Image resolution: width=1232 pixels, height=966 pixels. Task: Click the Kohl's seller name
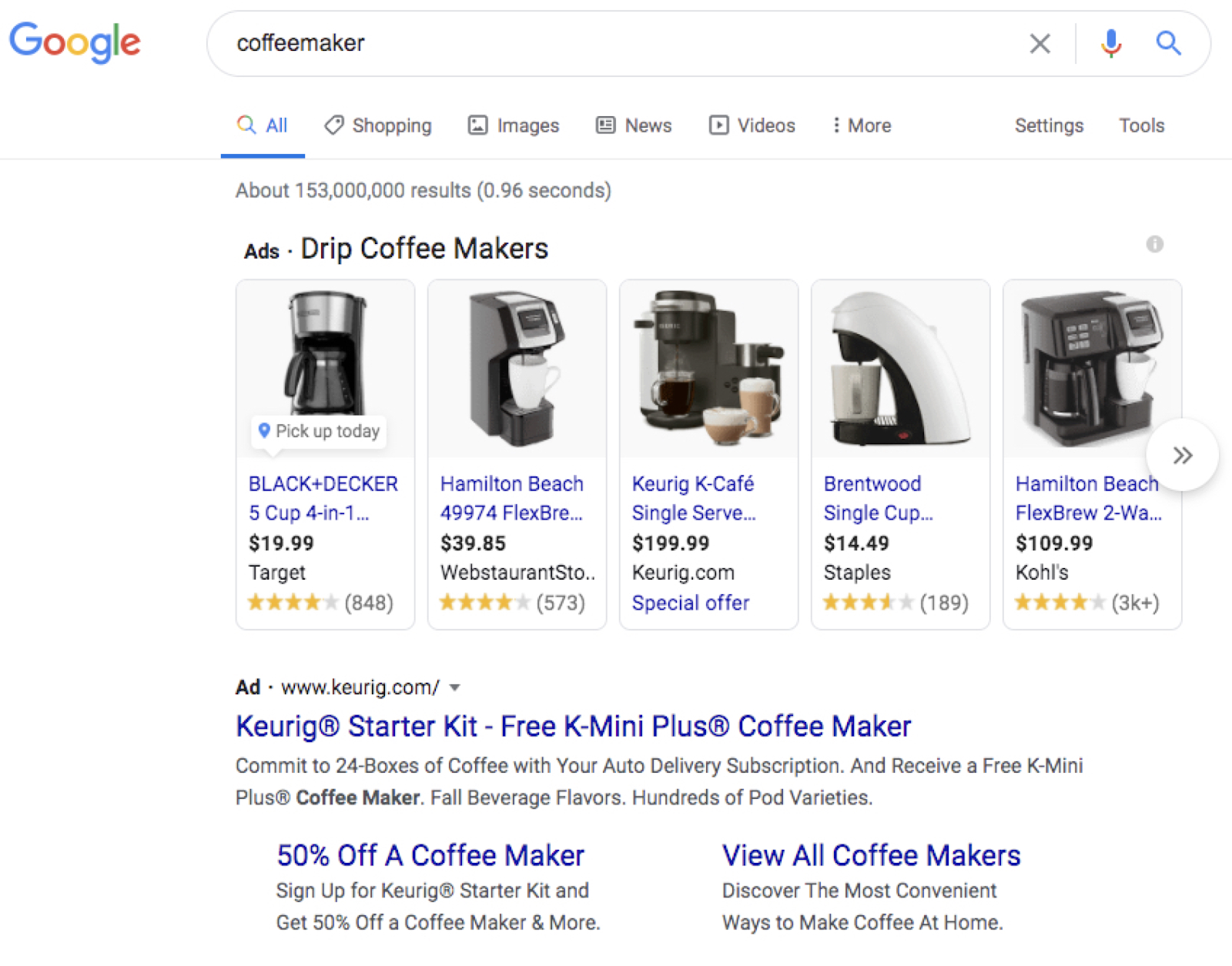tap(1042, 573)
